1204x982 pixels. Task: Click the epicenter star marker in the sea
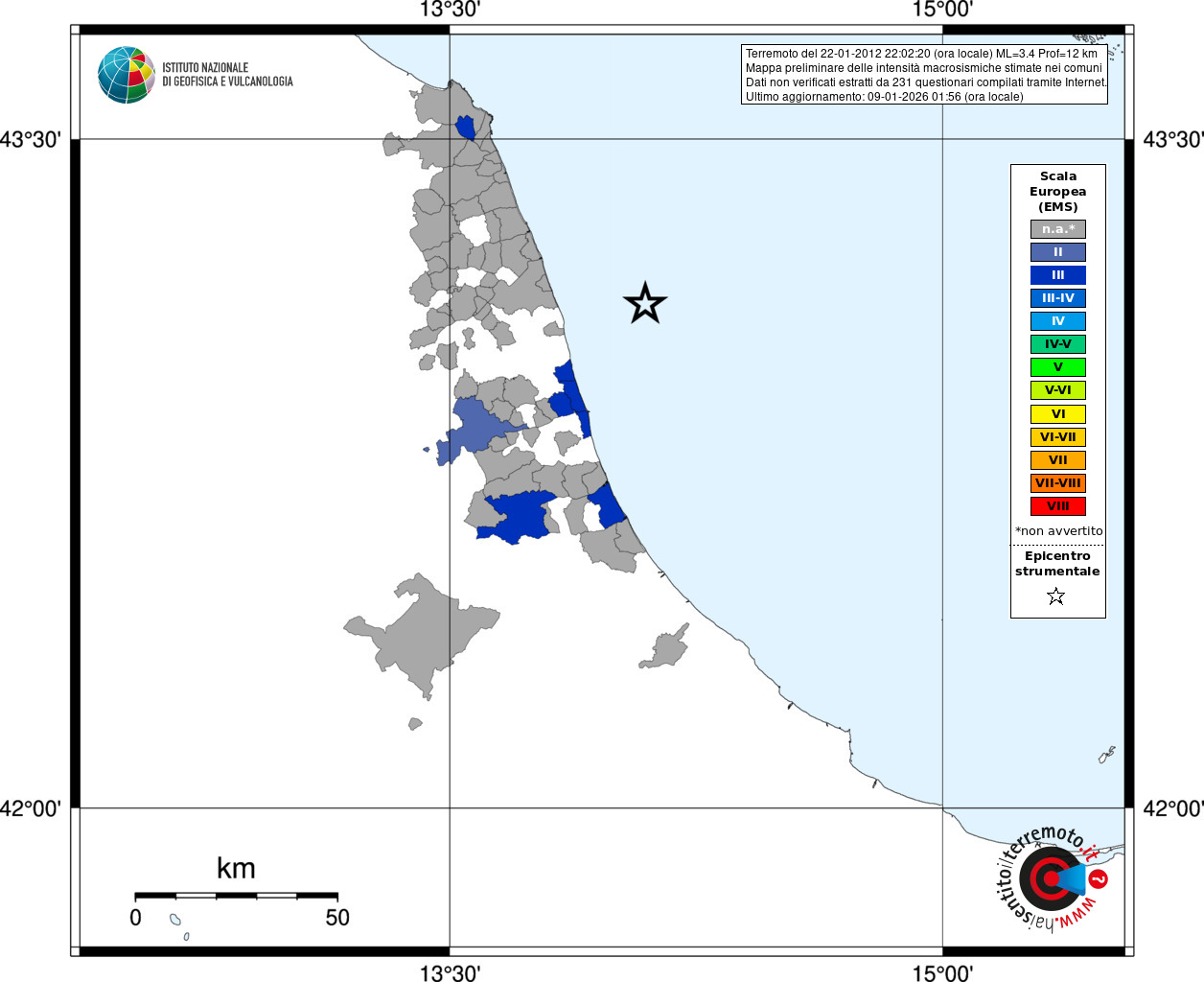tap(645, 304)
